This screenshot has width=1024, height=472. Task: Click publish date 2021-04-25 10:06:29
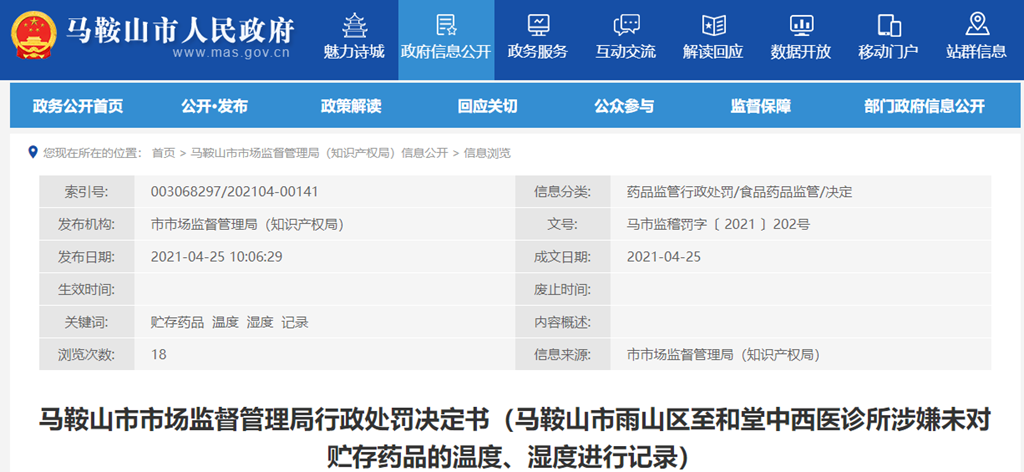(216, 257)
